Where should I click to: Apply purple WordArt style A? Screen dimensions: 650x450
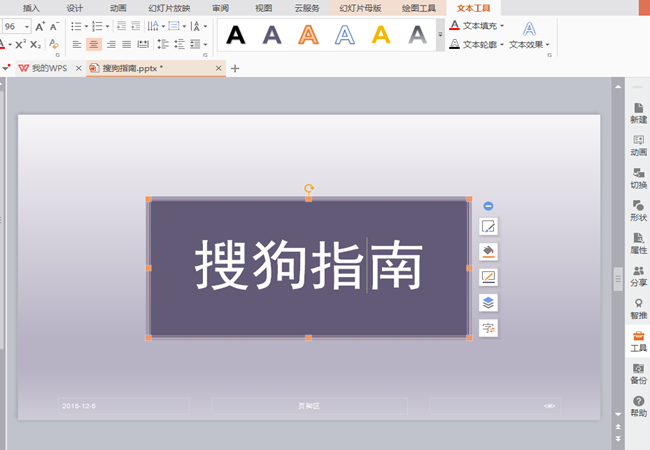click(272, 35)
